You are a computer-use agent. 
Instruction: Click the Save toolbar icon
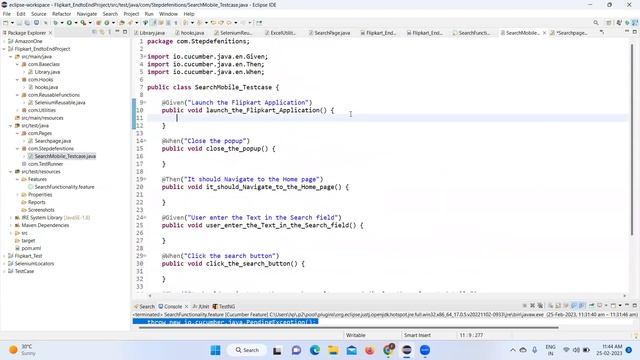coord(19,23)
